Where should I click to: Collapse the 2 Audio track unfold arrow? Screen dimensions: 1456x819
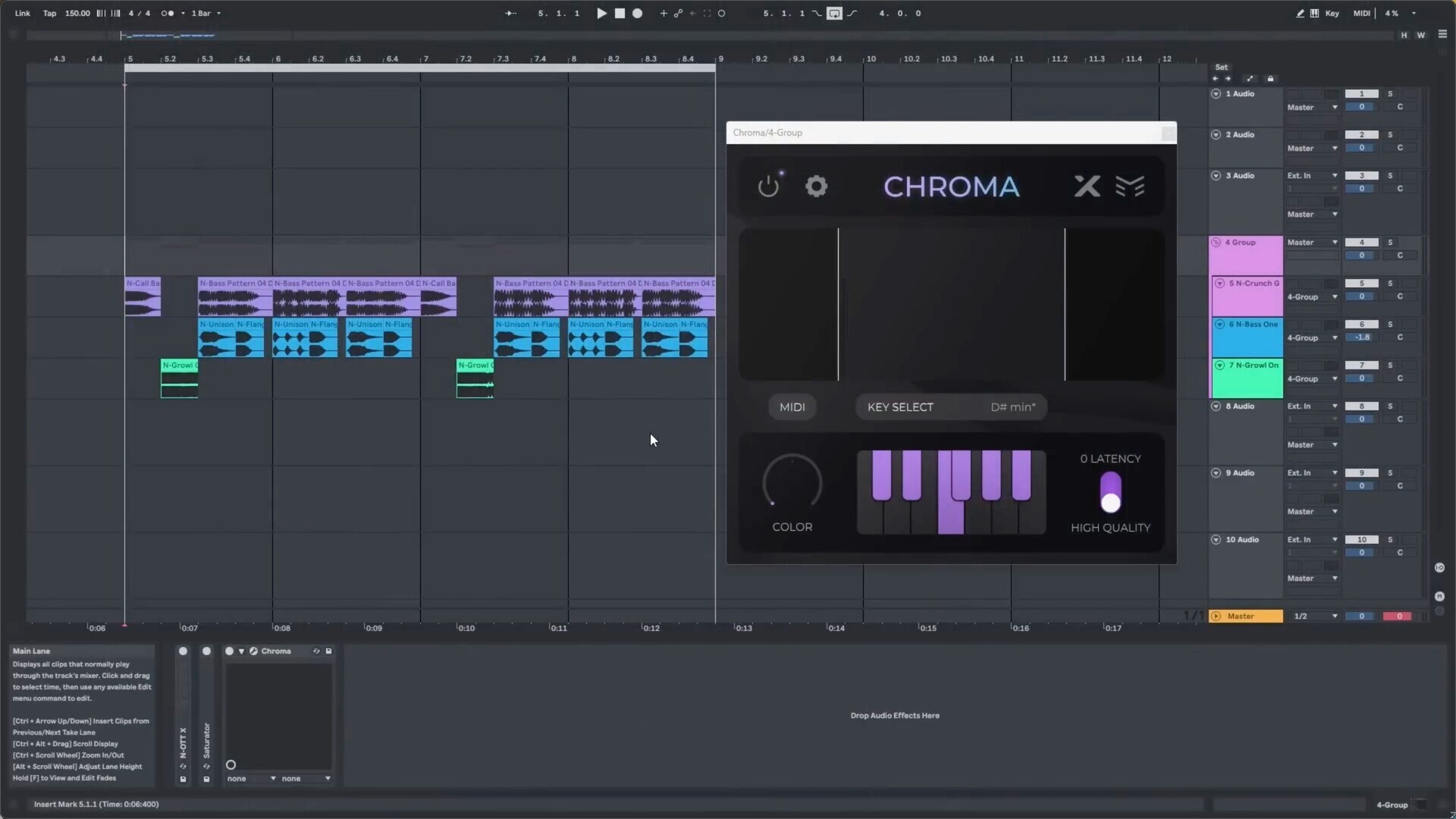coord(1216,135)
